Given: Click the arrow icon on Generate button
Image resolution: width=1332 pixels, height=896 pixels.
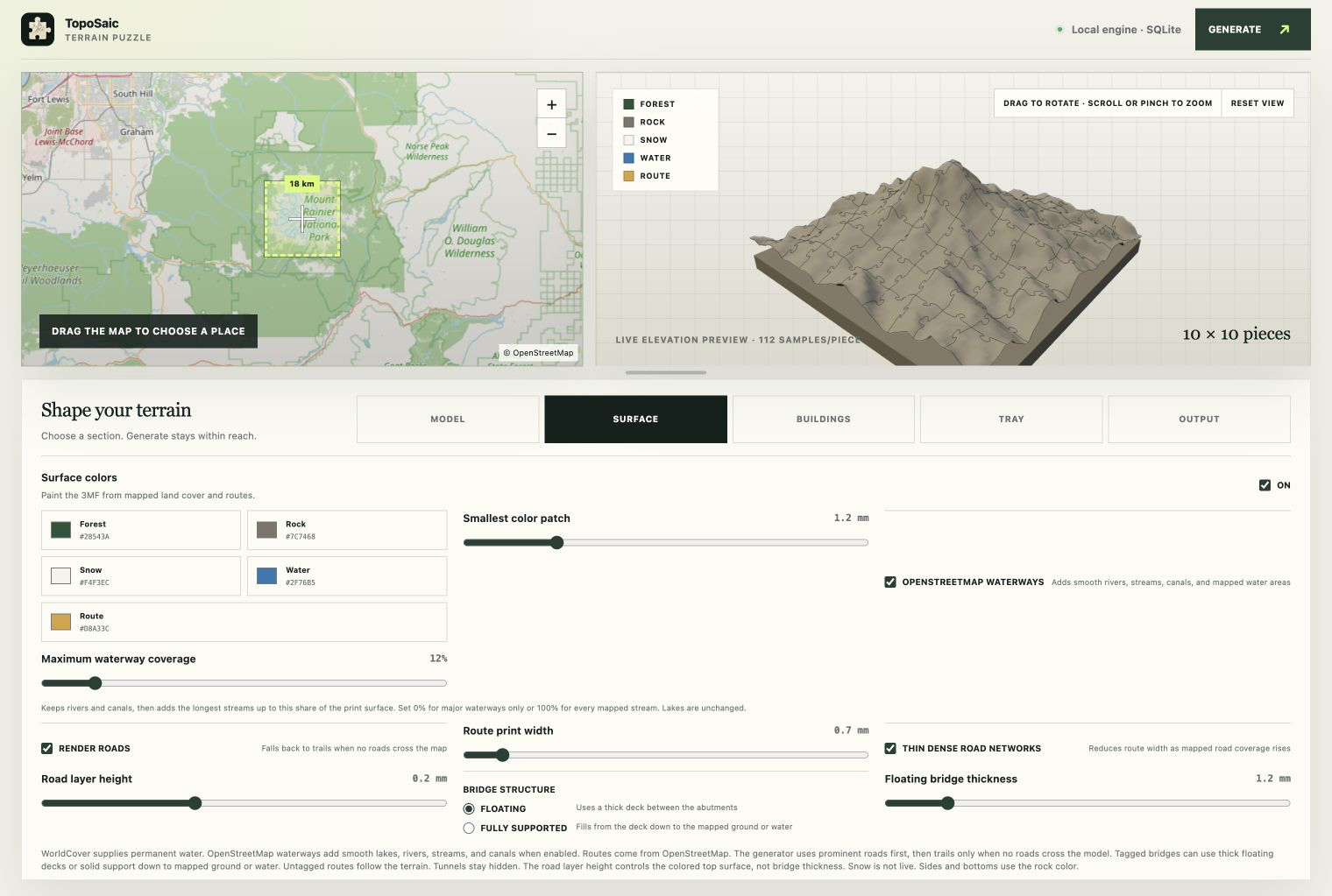Looking at the screenshot, I should (1285, 30).
